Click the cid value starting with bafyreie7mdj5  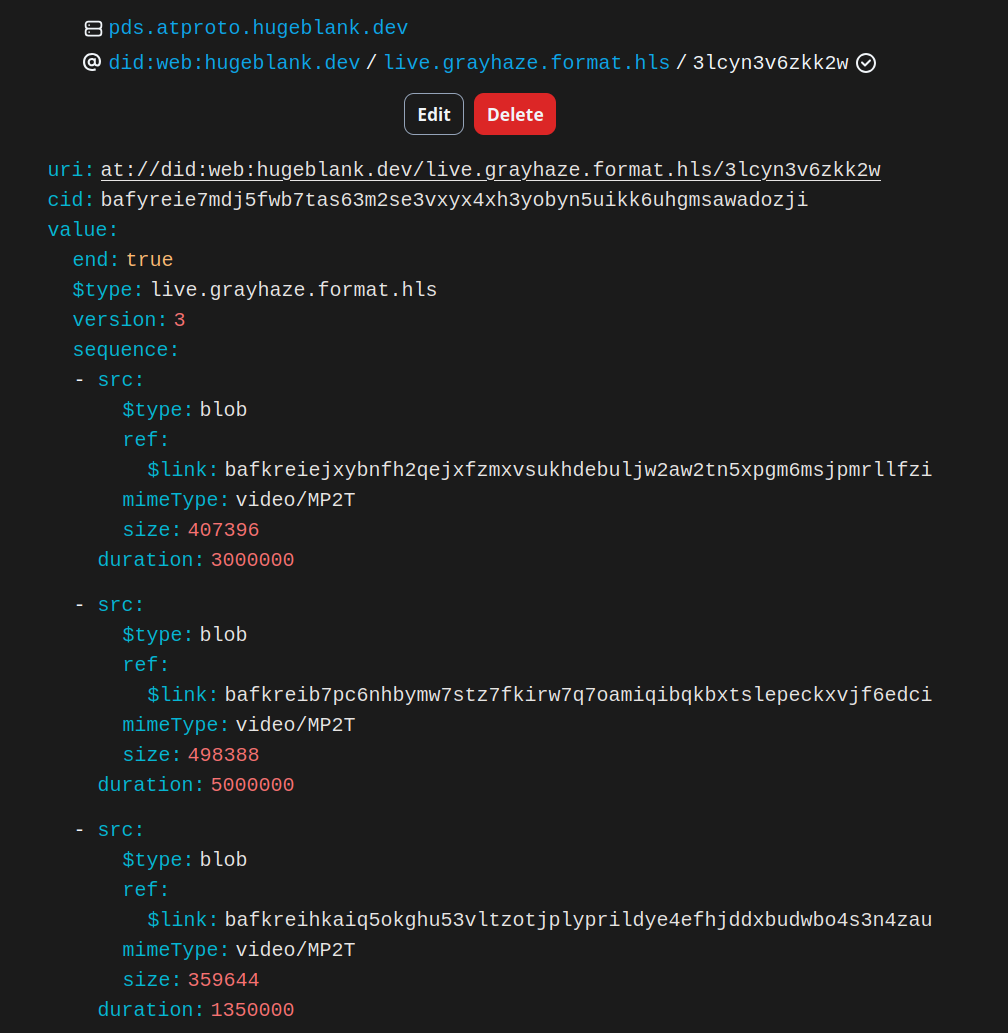coord(454,200)
